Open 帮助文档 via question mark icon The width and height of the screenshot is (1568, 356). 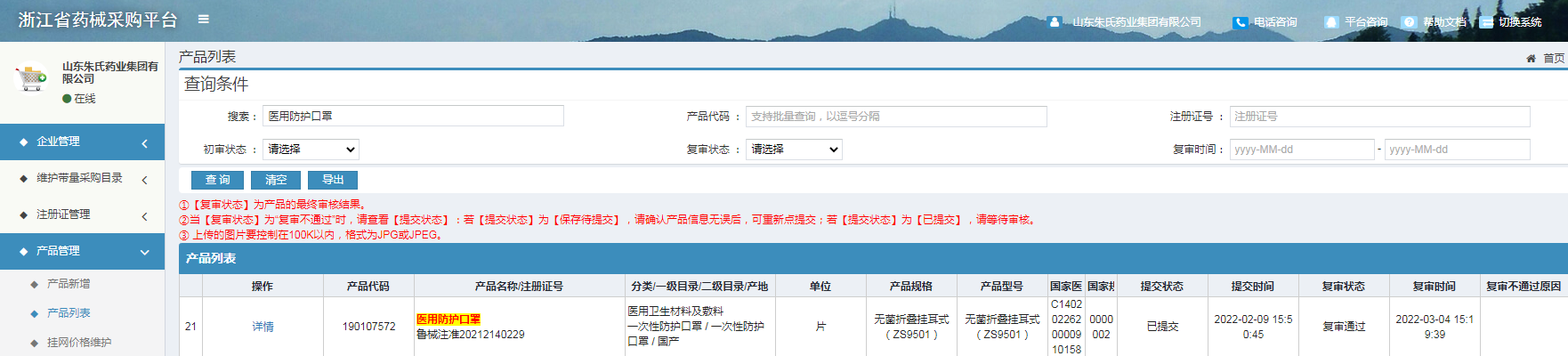[x=1409, y=22]
